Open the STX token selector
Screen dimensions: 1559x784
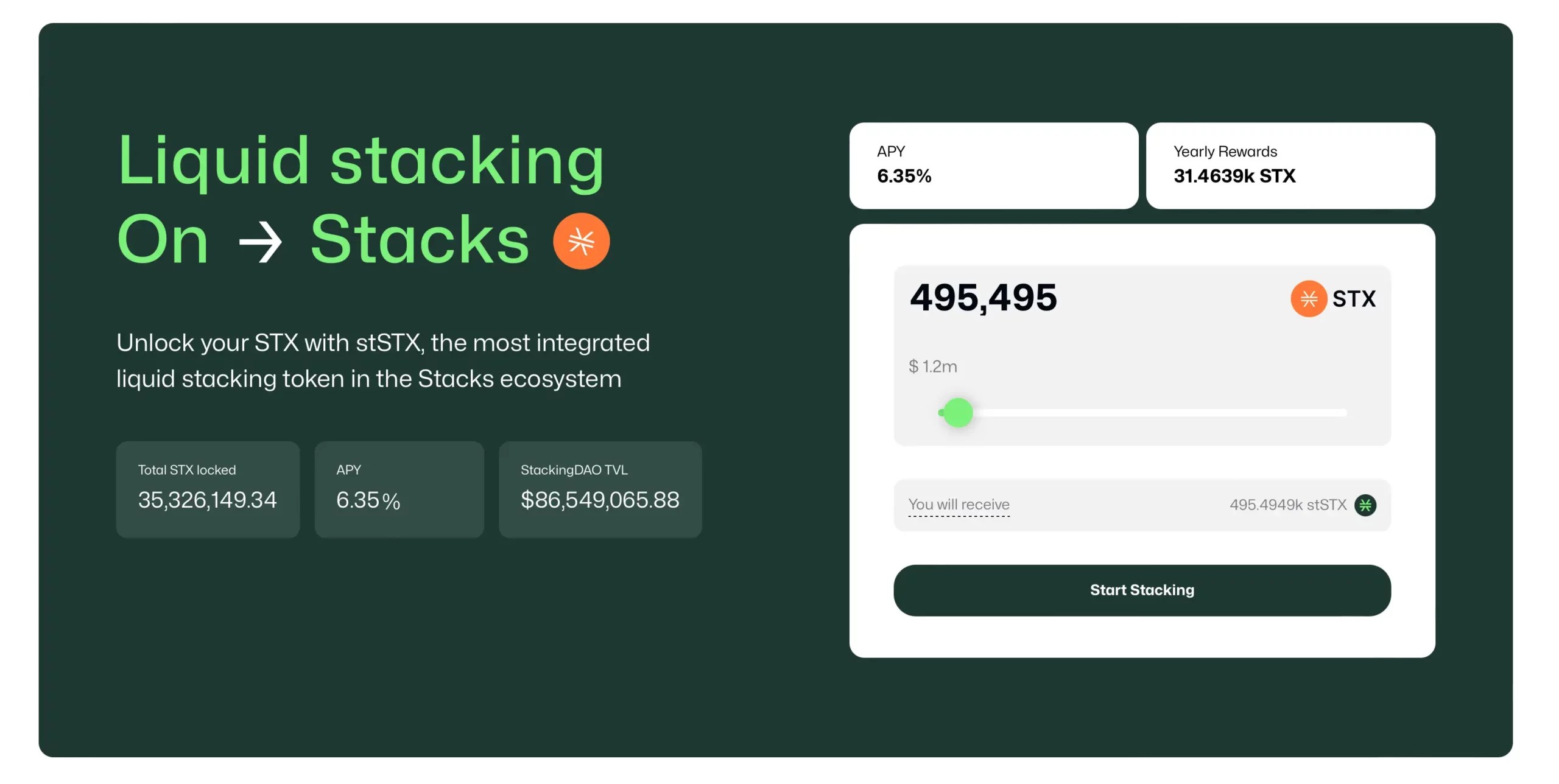click(x=1334, y=298)
